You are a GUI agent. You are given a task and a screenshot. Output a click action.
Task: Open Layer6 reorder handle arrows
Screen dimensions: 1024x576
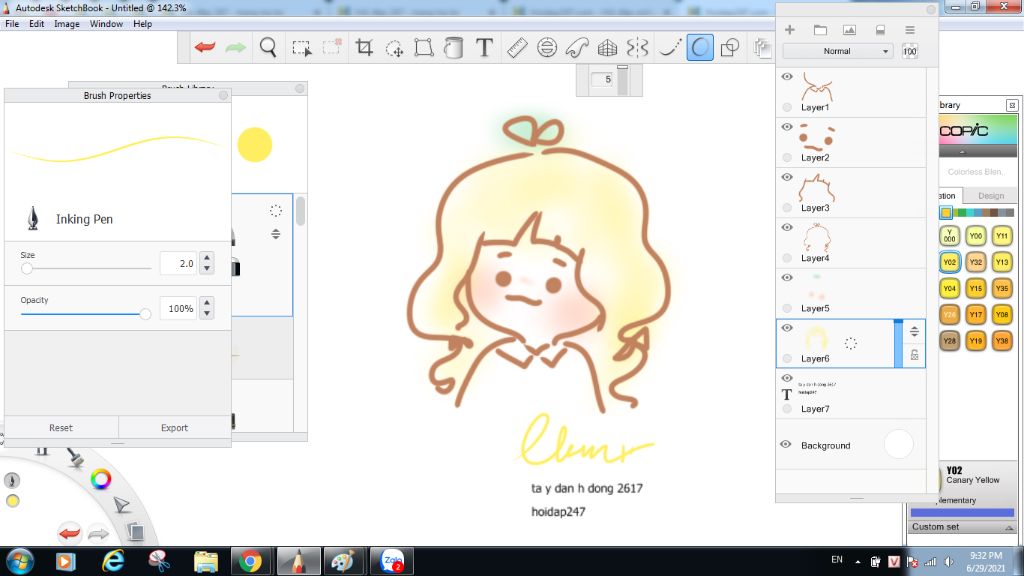pyautogui.click(x=914, y=332)
